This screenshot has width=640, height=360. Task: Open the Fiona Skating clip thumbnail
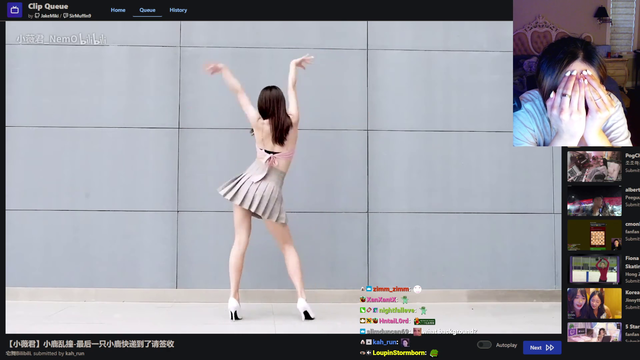[x=594, y=269]
